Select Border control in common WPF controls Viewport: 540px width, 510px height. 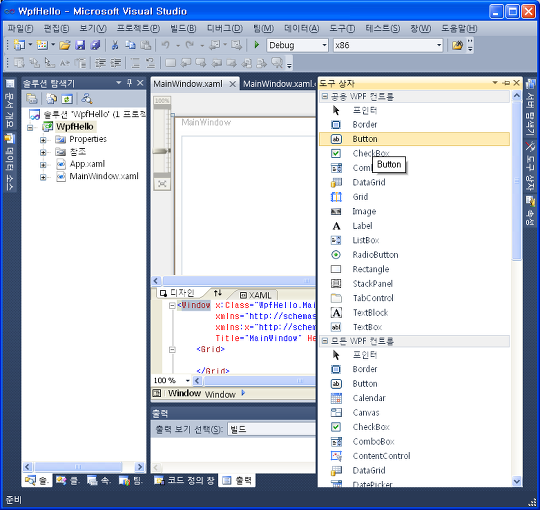click(x=414, y=124)
